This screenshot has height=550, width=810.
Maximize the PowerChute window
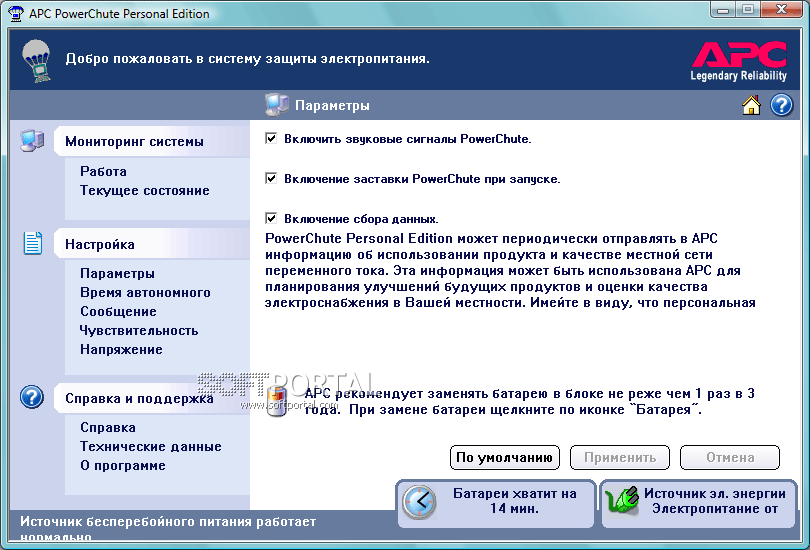coord(747,10)
